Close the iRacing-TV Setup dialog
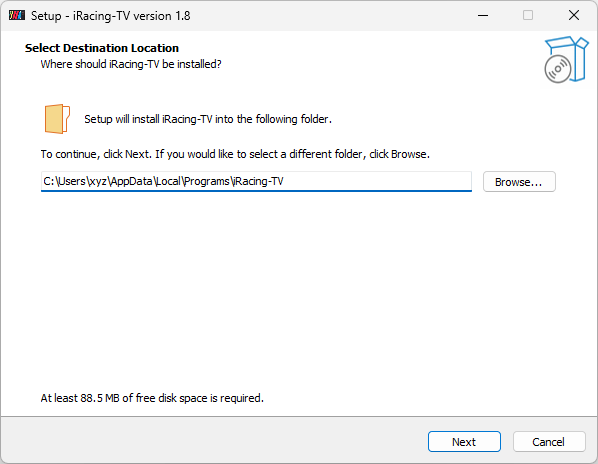Image resolution: width=598 pixels, height=464 pixels. [x=574, y=16]
